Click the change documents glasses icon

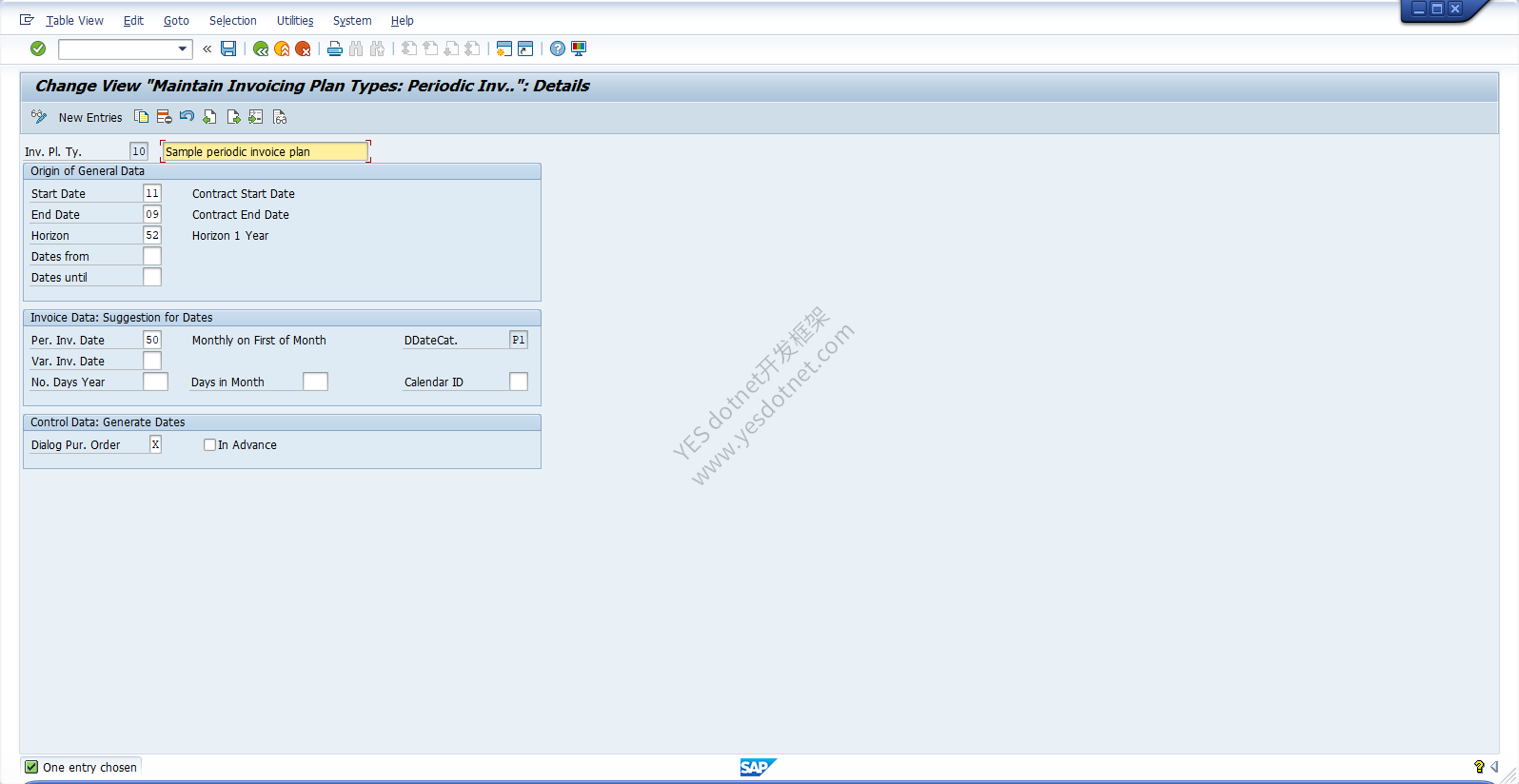280,117
